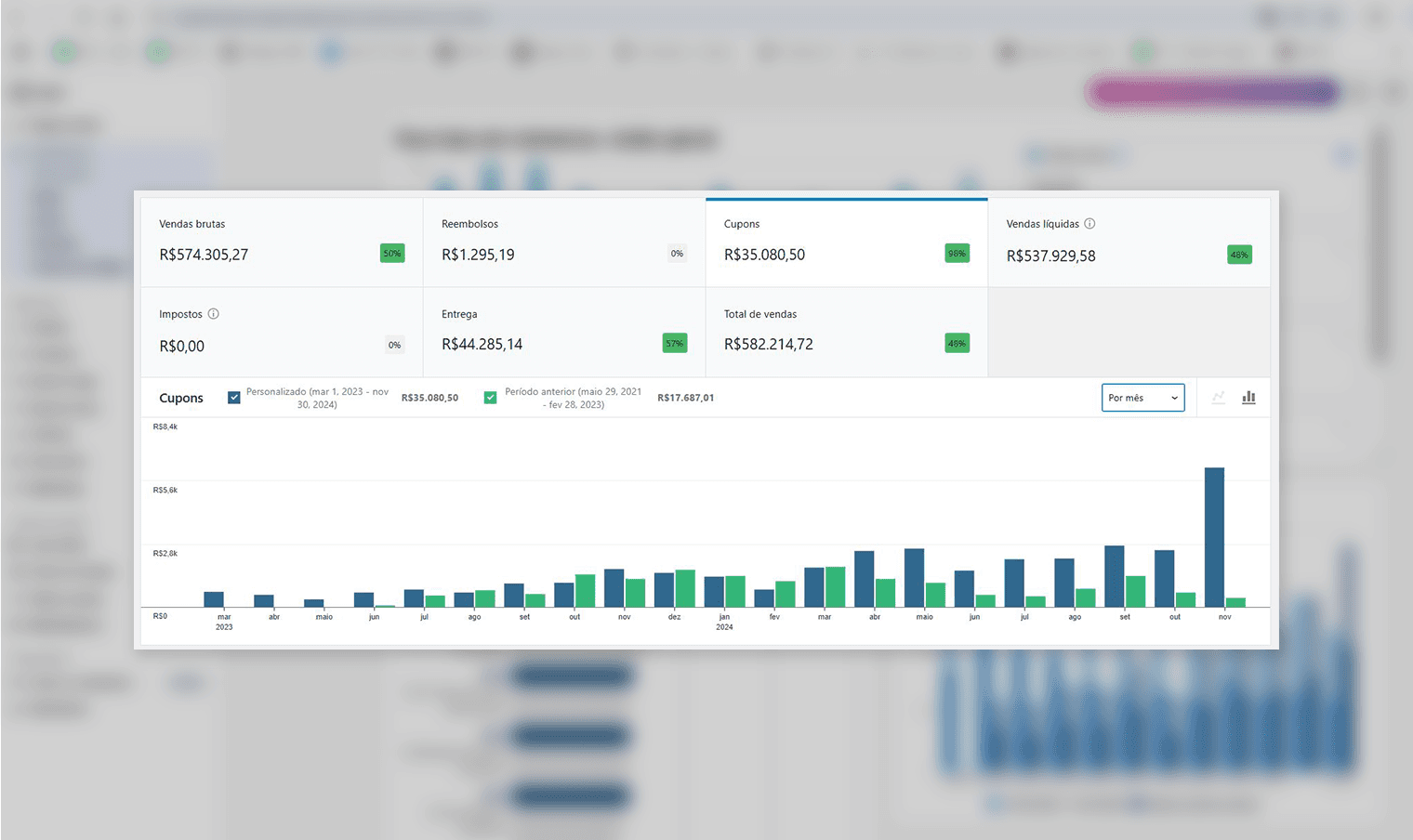1413x840 pixels.
Task: Click the 50% badge on Vendas brutas
Action: (x=392, y=254)
